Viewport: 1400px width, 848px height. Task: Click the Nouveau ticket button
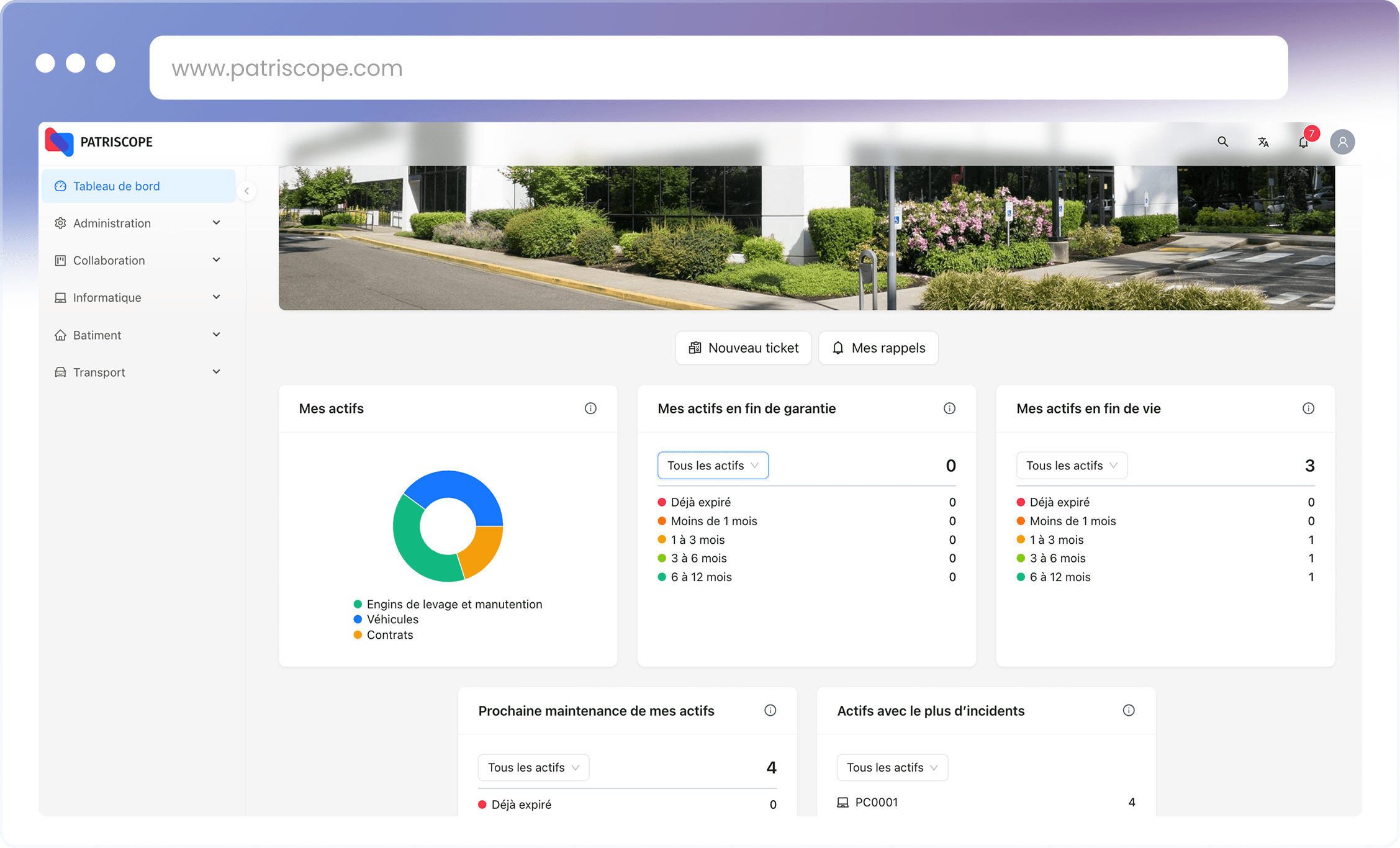743,348
